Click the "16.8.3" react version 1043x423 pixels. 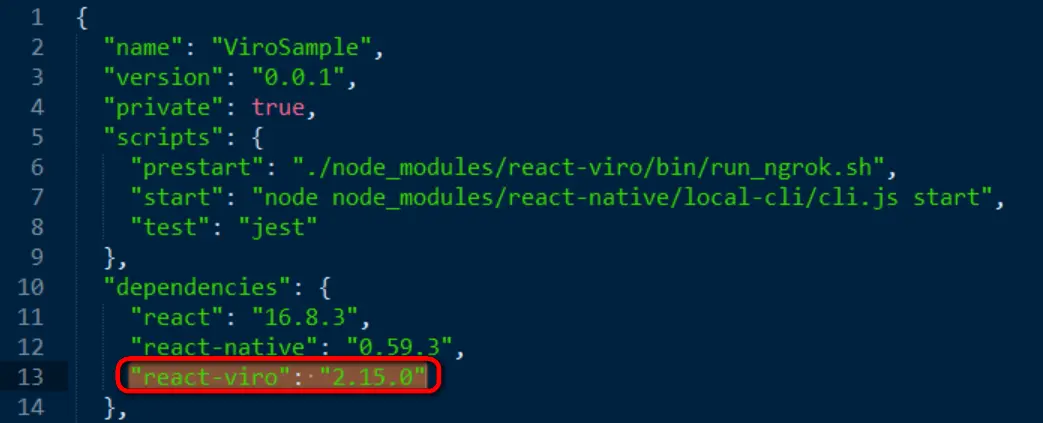[x=305, y=317]
